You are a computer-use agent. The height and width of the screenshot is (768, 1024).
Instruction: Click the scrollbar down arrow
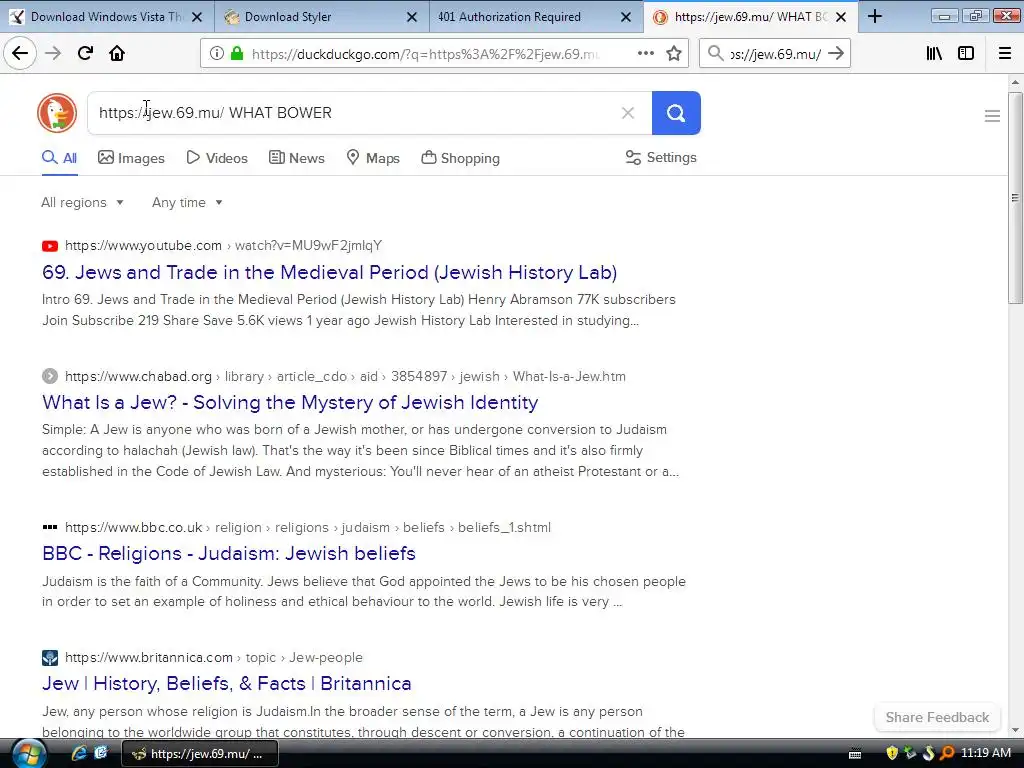tap(1015, 730)
